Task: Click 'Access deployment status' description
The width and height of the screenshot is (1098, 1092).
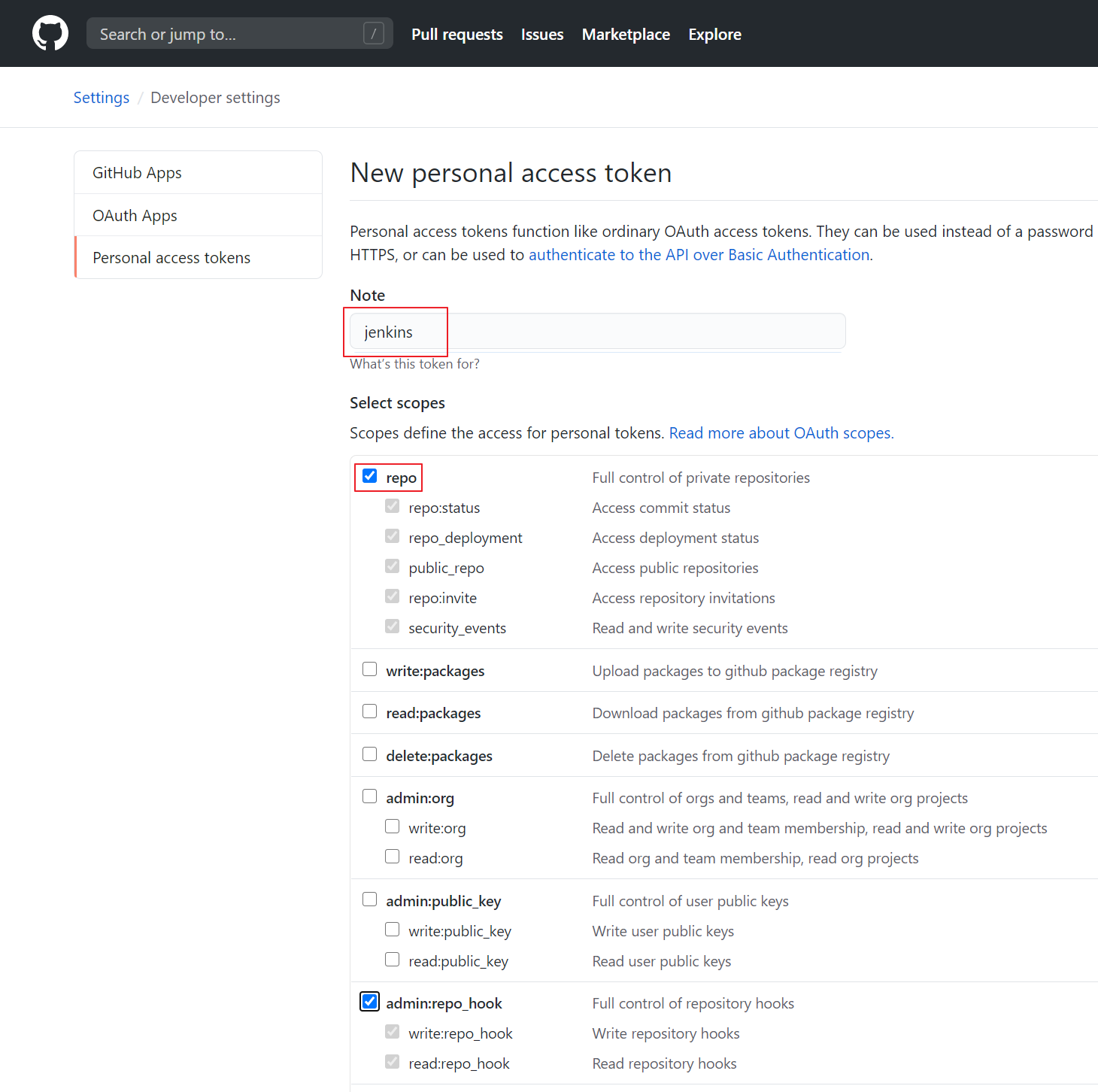Action: pos(675,538)
